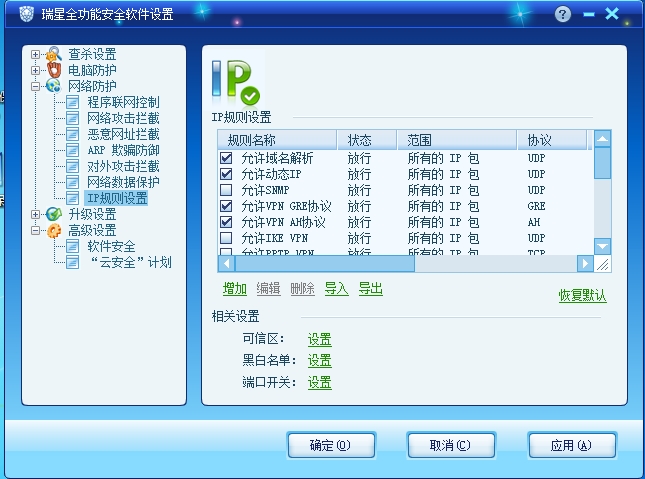Click page icon beside 恶意网址拦截

tap(72, 134)
